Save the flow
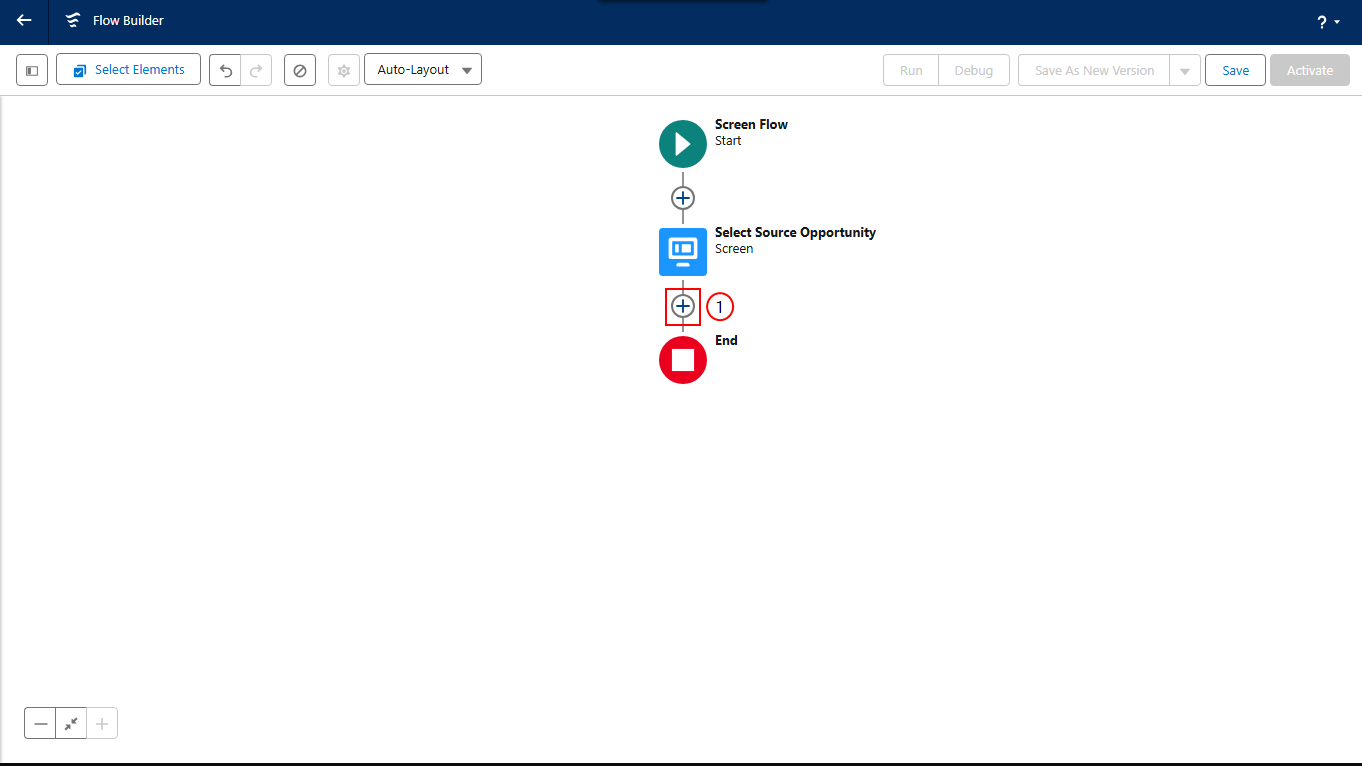 click(1235, 70)
